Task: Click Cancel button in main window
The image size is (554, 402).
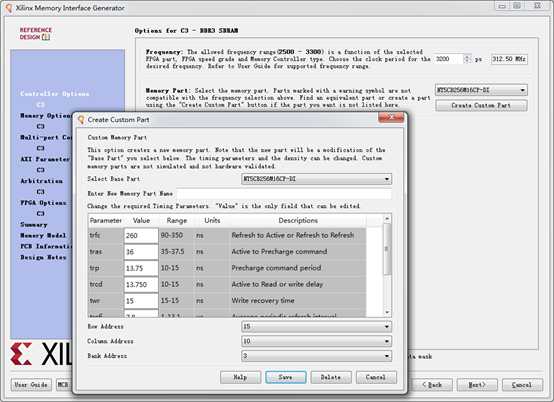Action: coord(522,385)
